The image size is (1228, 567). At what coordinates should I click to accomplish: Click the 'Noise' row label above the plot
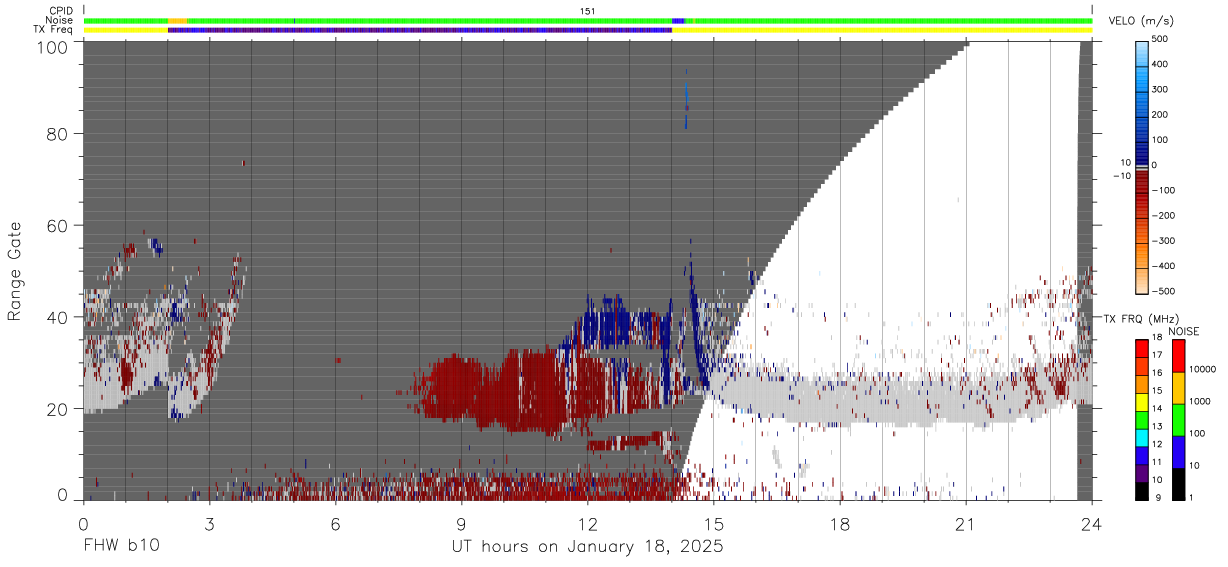(59, 20)
